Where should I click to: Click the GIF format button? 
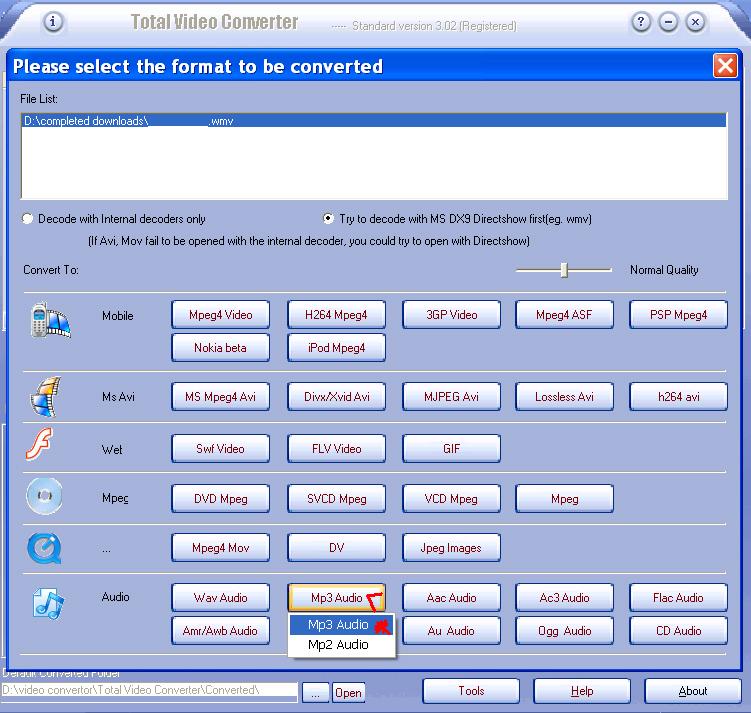(452, 449)
